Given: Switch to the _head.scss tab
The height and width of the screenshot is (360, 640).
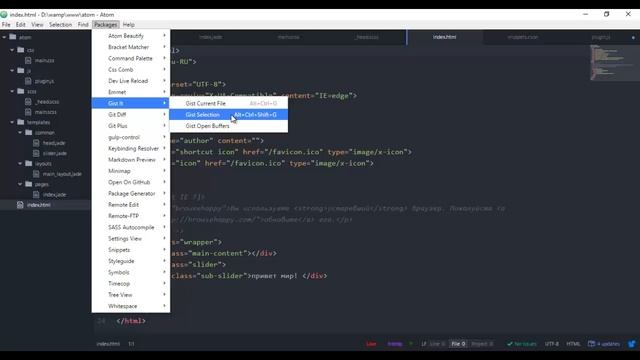Looking at the screenshot, I should [367, 37].
